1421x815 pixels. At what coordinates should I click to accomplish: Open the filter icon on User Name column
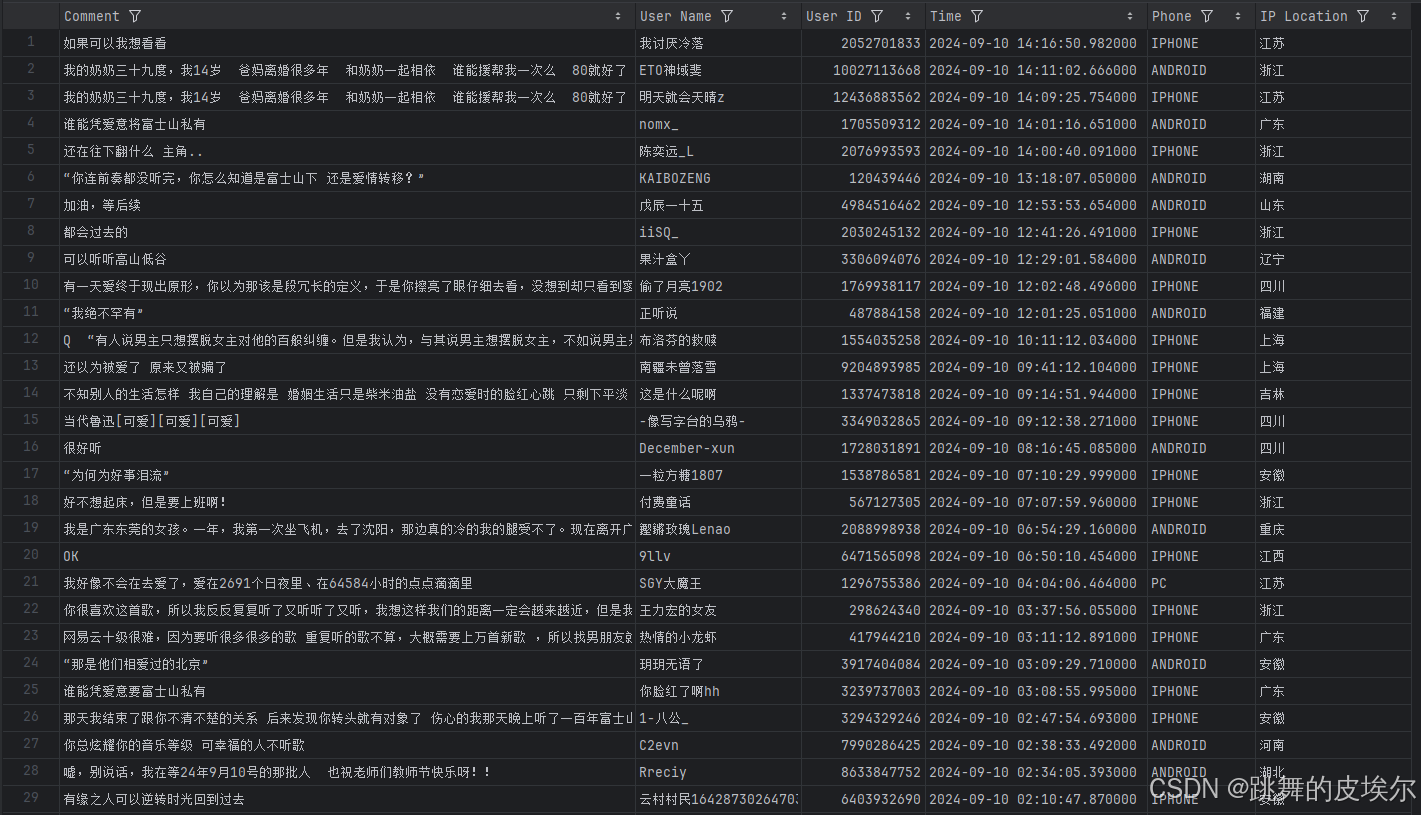pyautogui.click(x=727, y=16)
